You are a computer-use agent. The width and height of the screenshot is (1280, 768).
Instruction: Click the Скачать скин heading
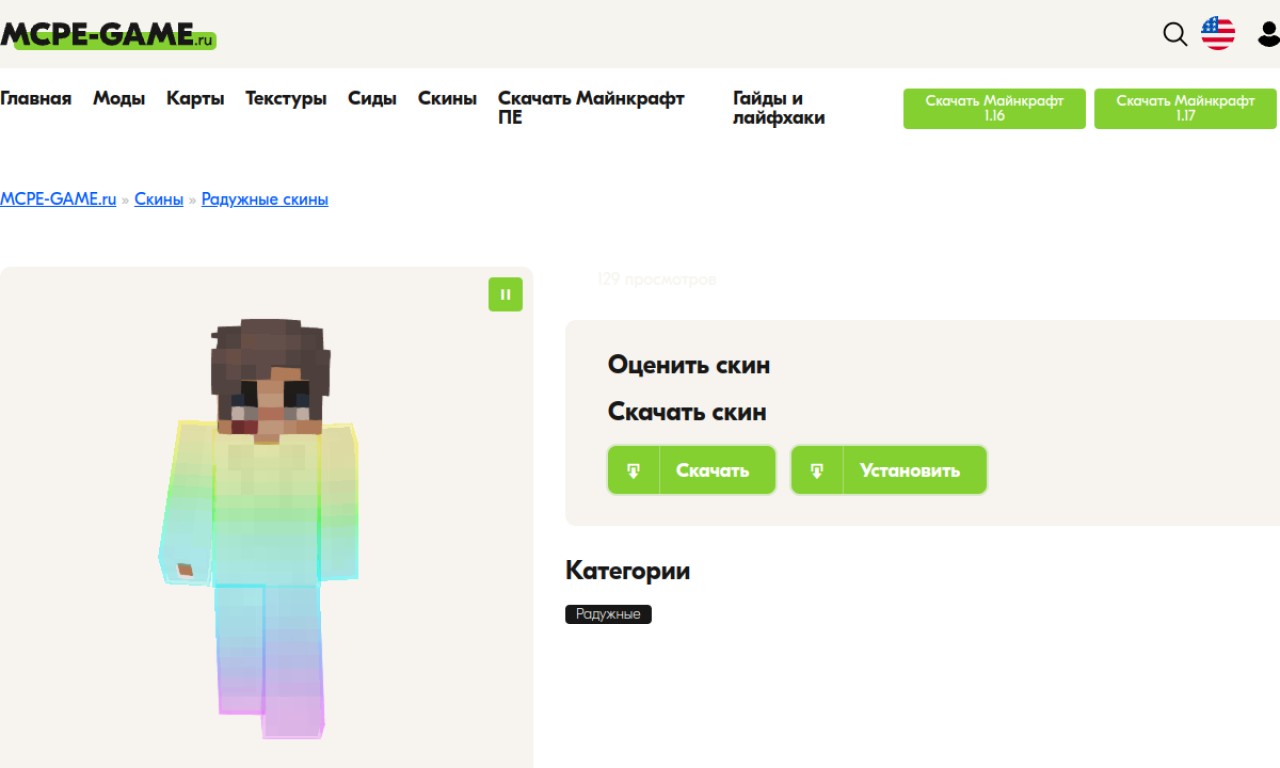[687, 412]
